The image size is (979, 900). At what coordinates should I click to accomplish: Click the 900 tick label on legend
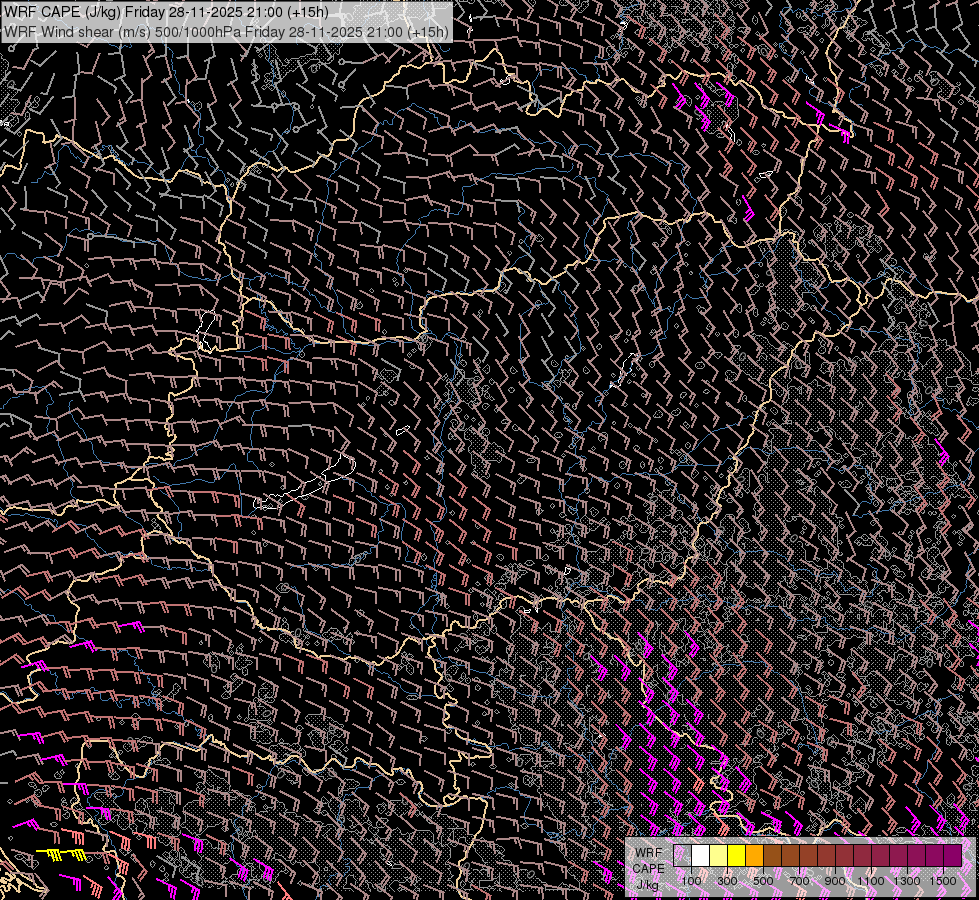pyautogui.click(x=835, y=881)
